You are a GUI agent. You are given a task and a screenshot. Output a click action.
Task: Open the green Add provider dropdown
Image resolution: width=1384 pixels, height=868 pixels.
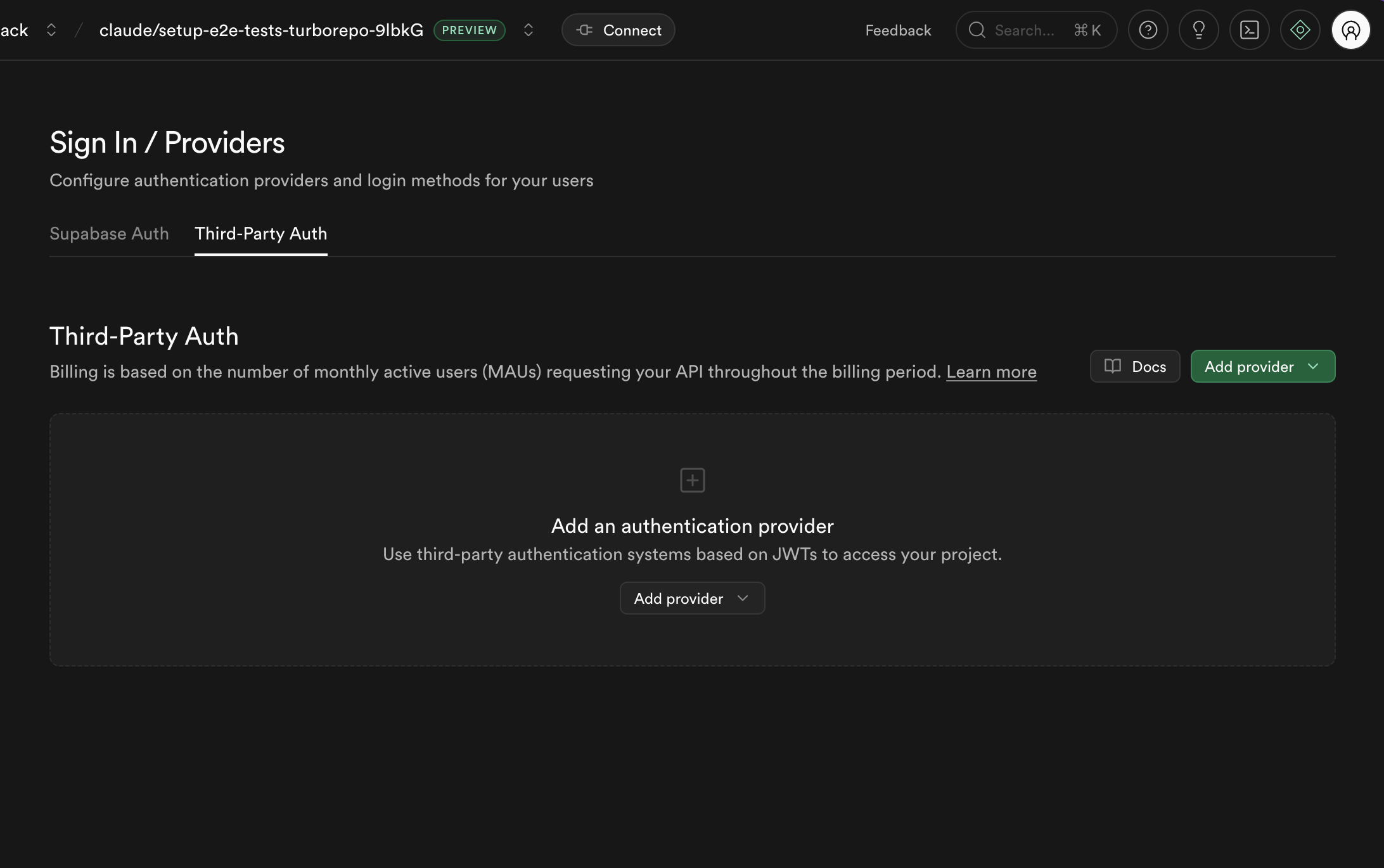pyautogui.click(x=1262, y=366)
